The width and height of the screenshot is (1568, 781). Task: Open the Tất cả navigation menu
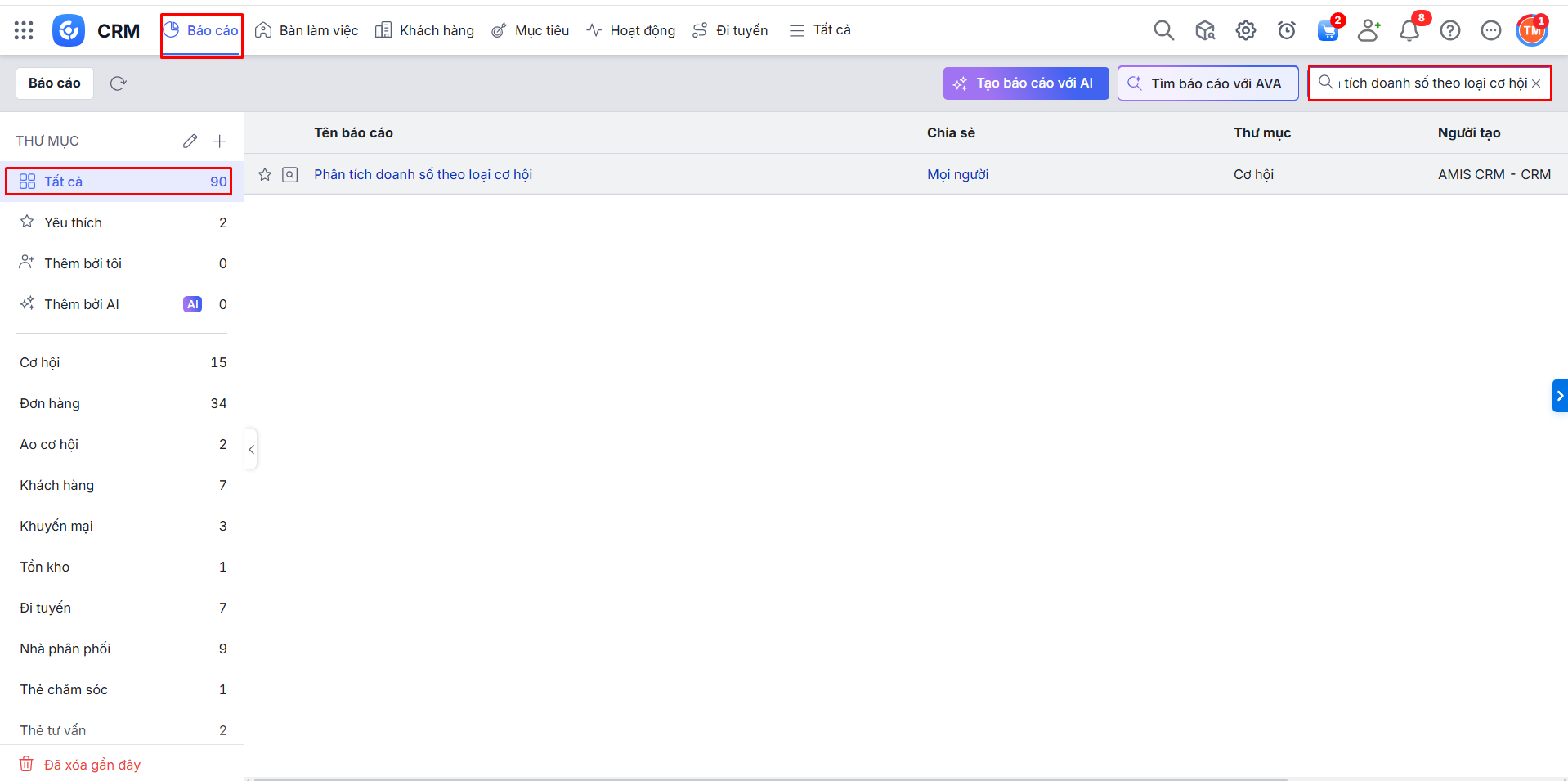tap(820, 30)
